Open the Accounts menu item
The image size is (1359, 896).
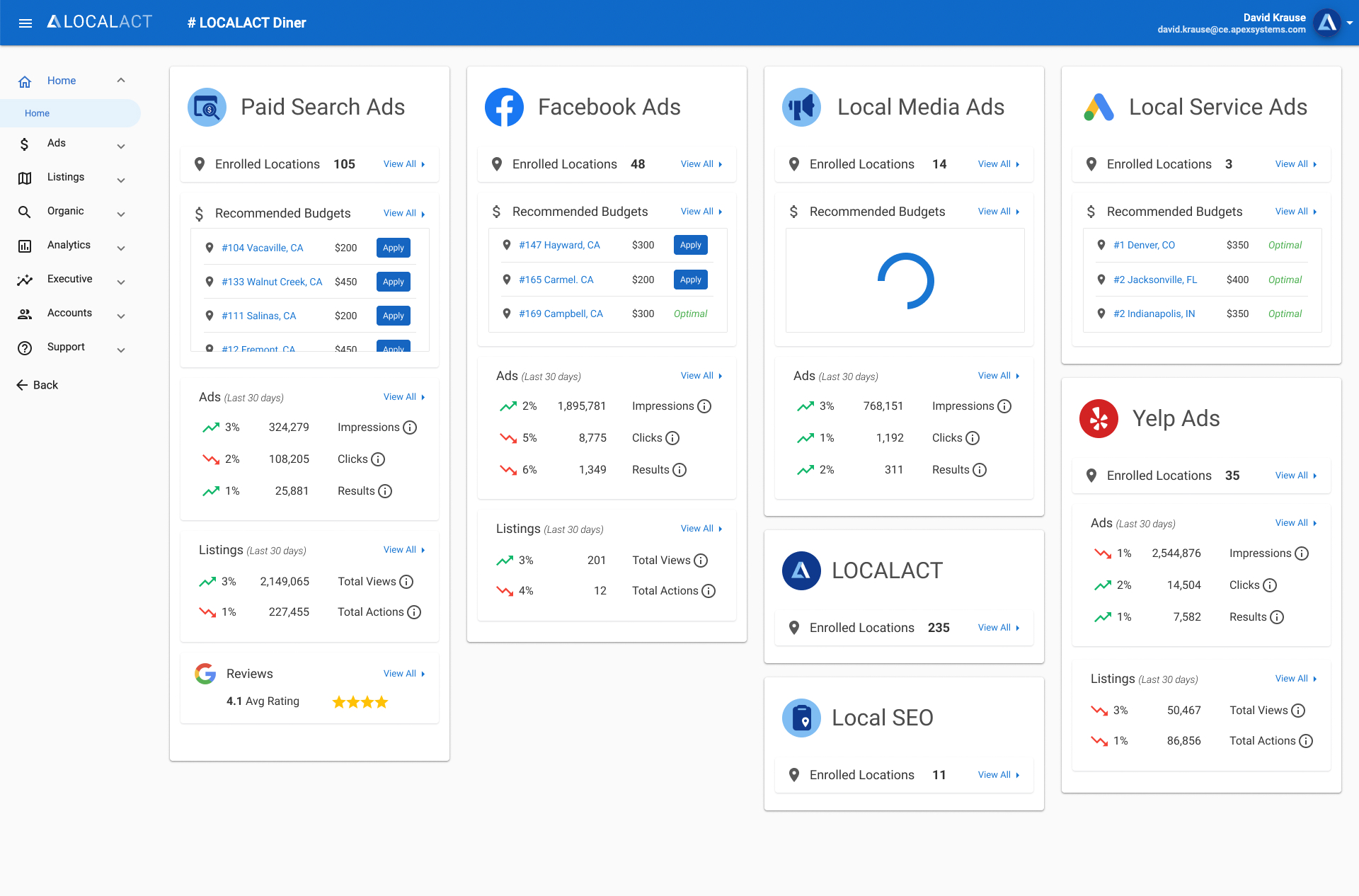pyautogui.click(x=70, y=314)
